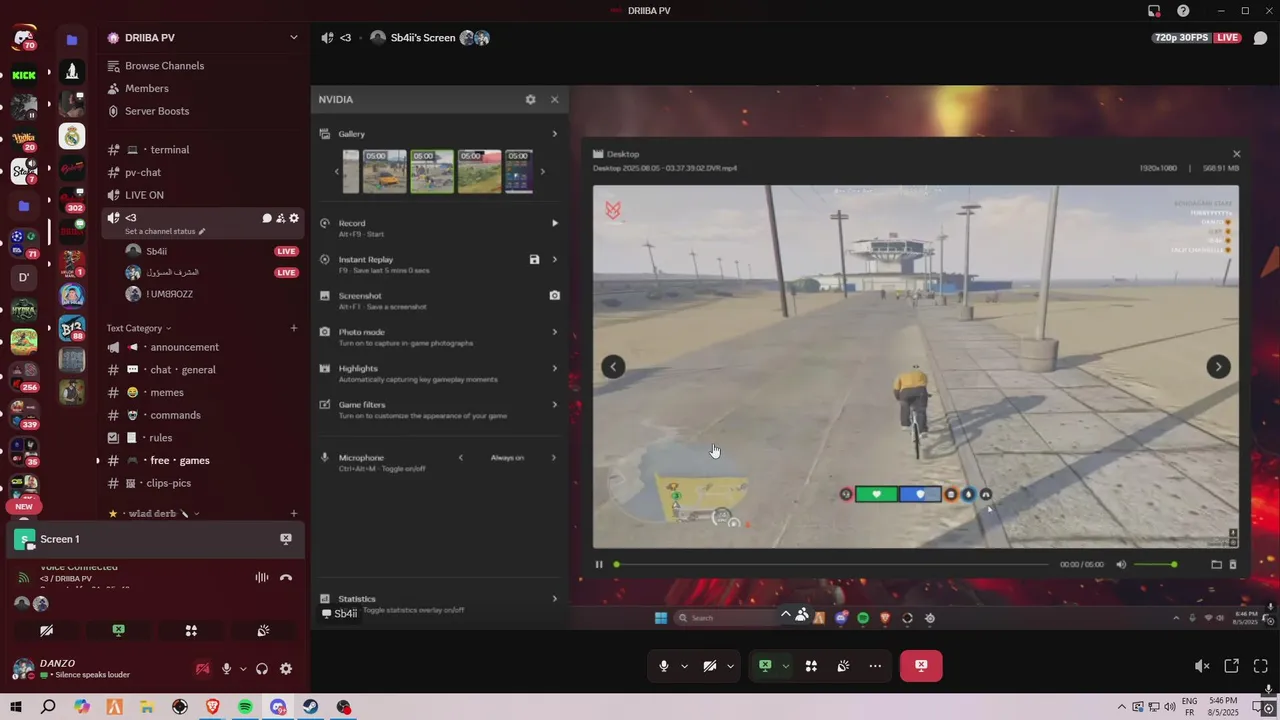The width and height of the screenshot is (1280, 720).
Task: Unmute the stream volume speaker icon
Action: (1202, 666)
